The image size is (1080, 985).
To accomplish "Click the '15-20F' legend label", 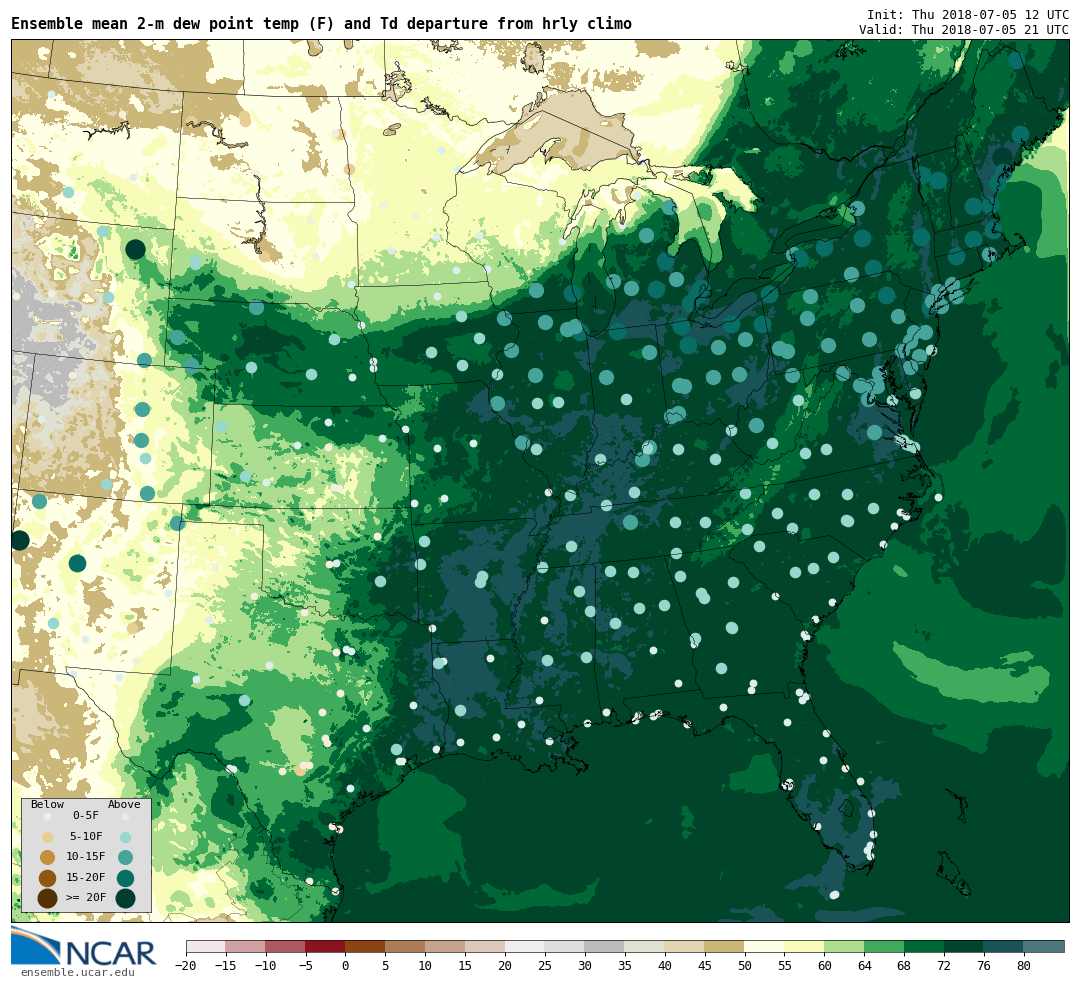I will point(86,877).
